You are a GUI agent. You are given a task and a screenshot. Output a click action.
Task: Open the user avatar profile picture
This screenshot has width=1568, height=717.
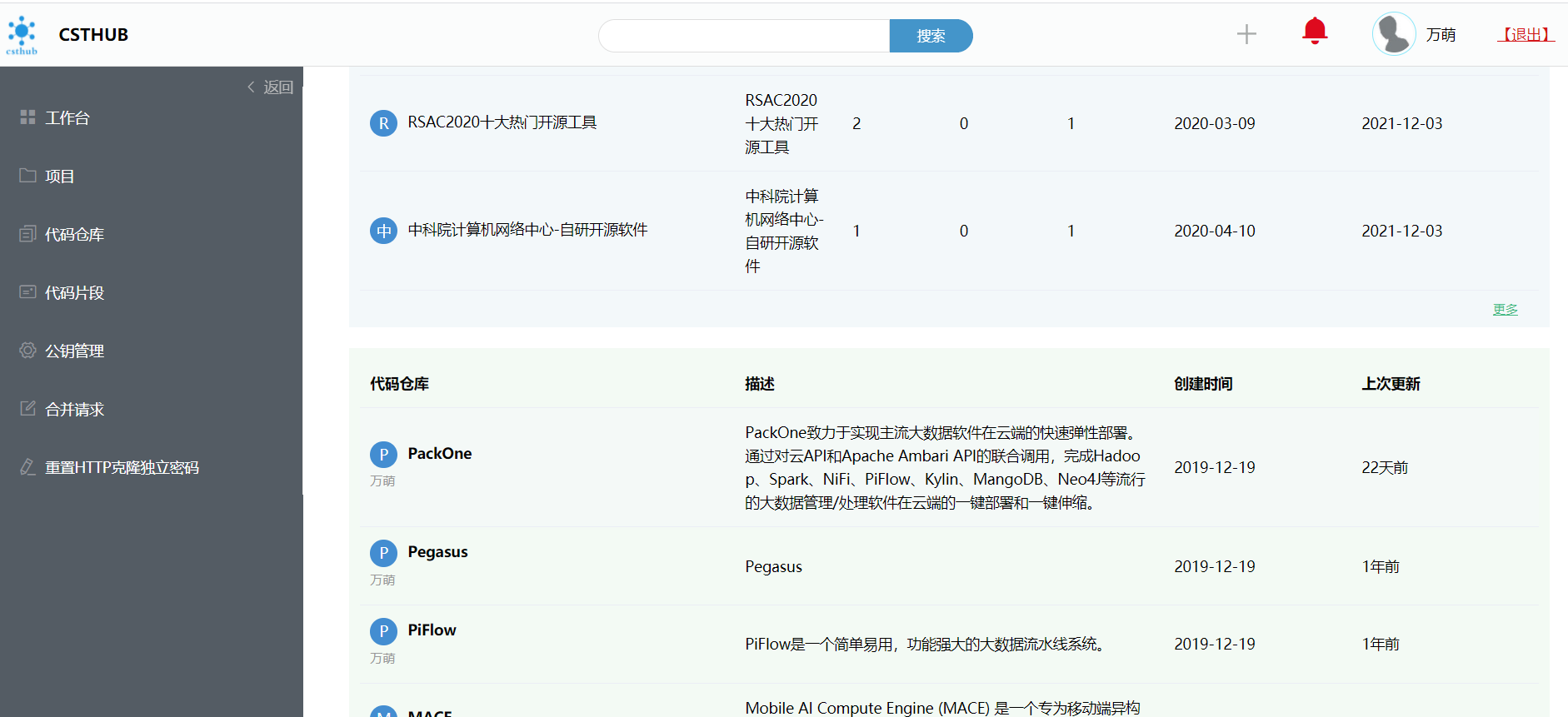point(1393,34)
